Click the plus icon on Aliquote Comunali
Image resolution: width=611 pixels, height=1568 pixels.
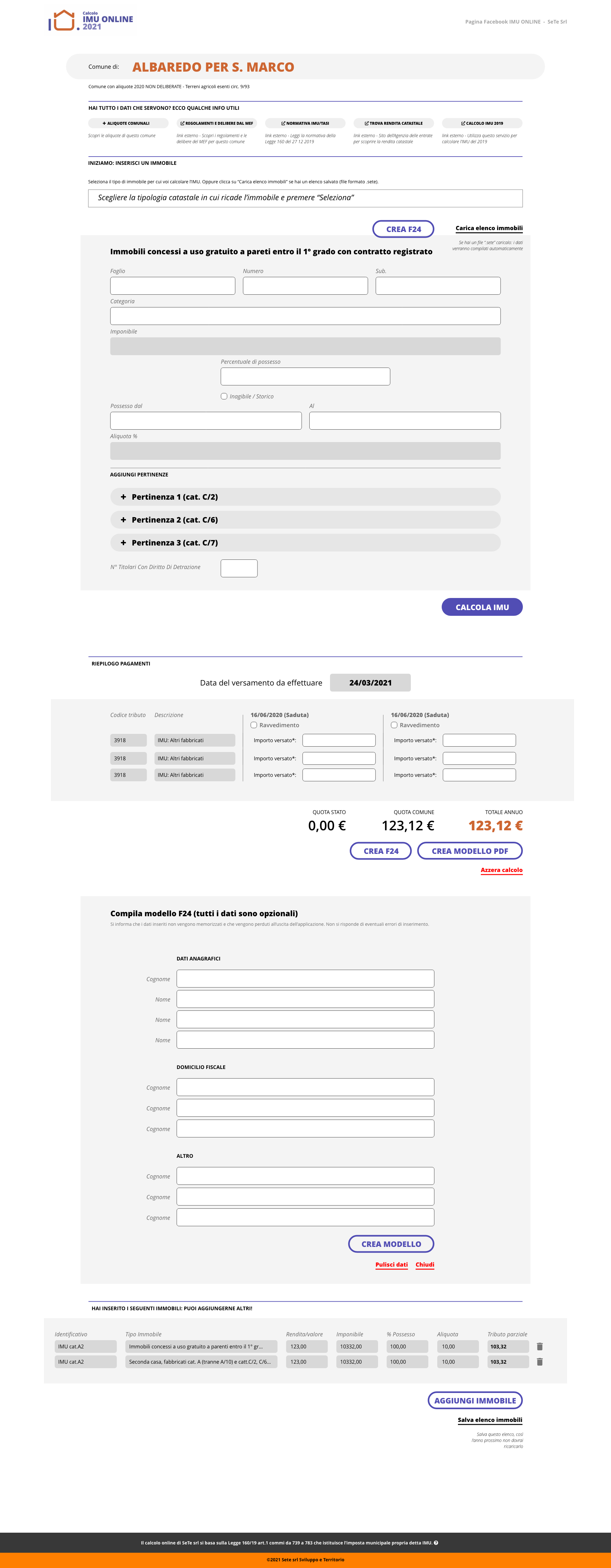[x=104, y=123]
